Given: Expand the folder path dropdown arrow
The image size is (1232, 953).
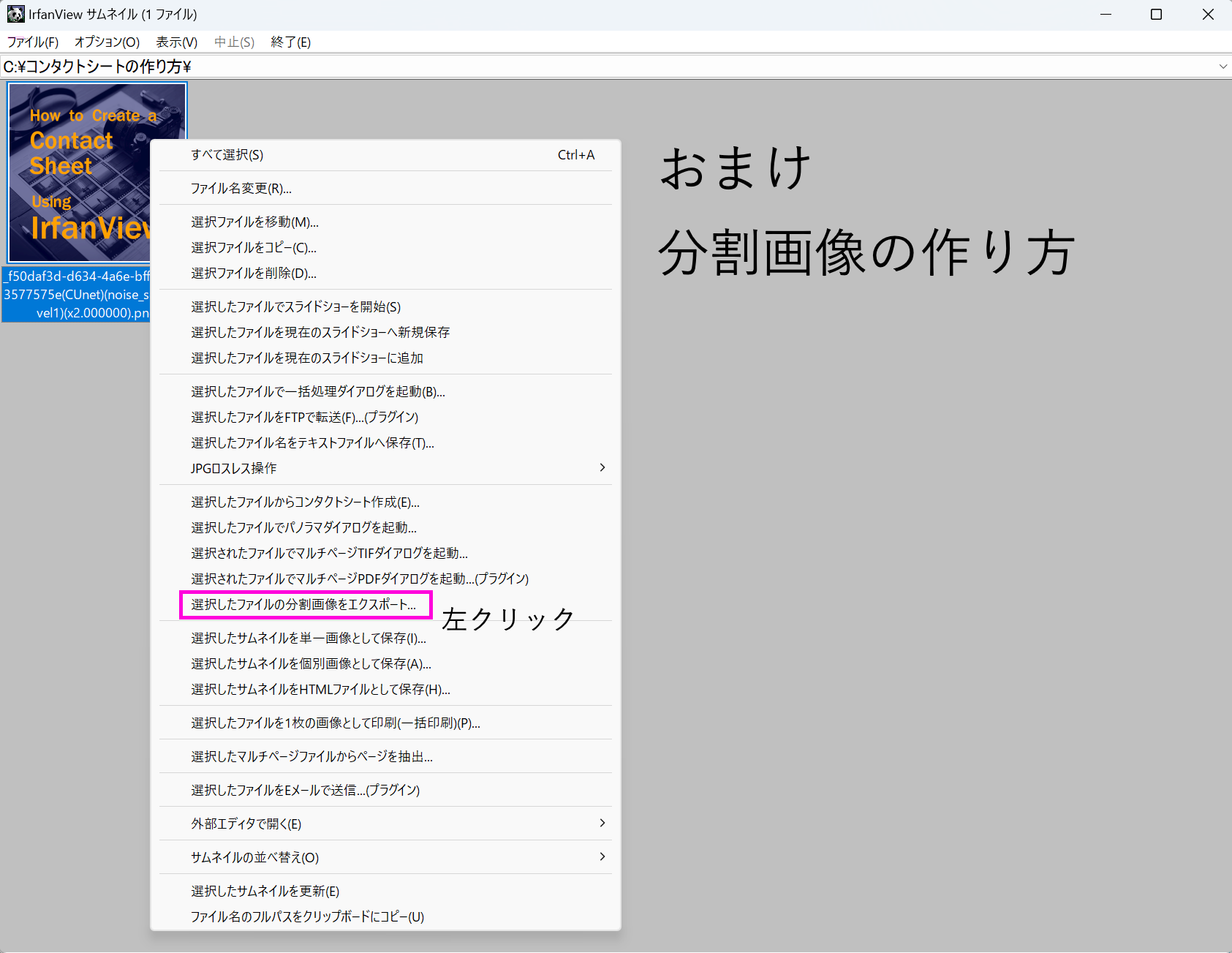Looking at the screenshot, I should 1222,67.
